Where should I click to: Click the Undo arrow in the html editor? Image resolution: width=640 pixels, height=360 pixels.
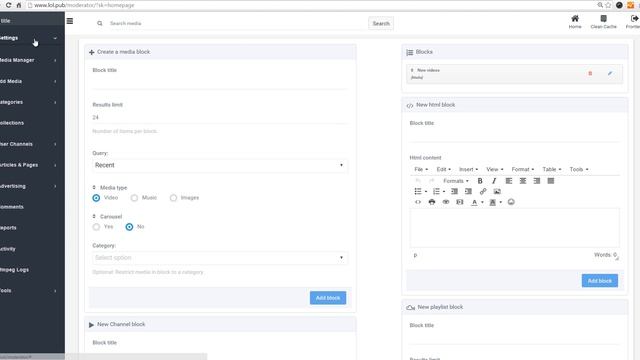pos(418,181)
